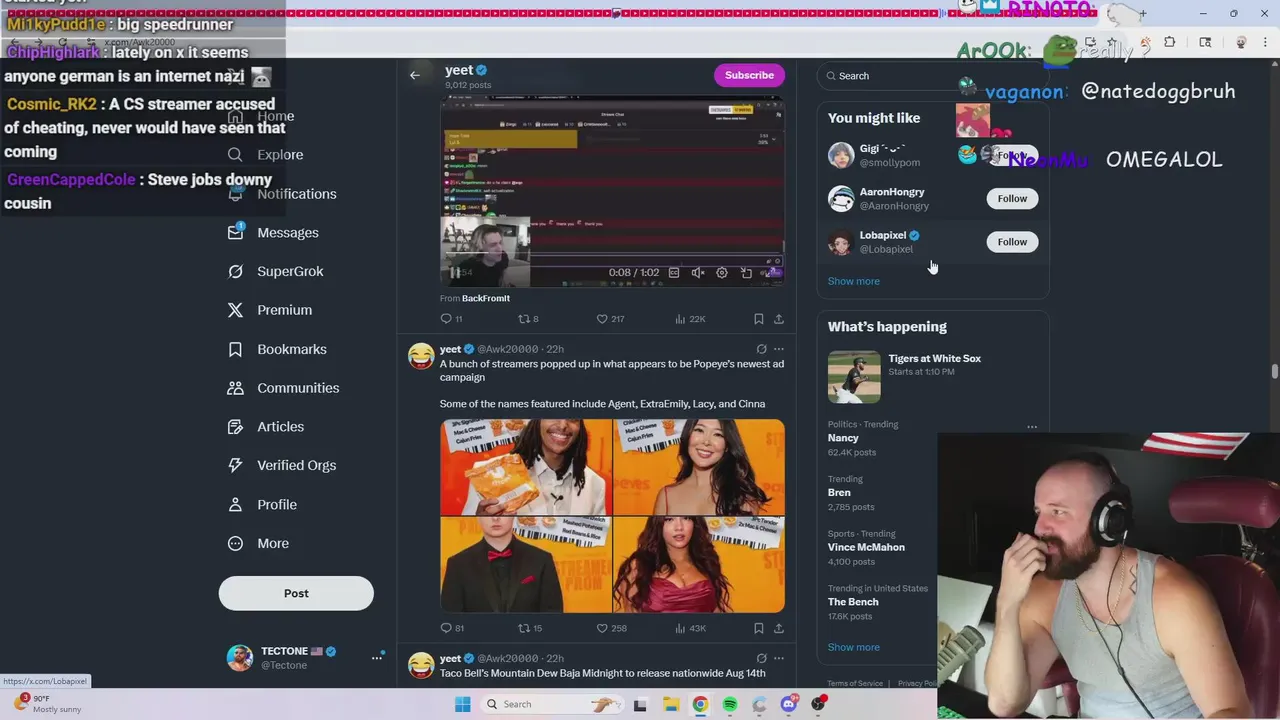Pause the video in the first post
Viewport: 1280px width, 720px height.
click(455, 272)
